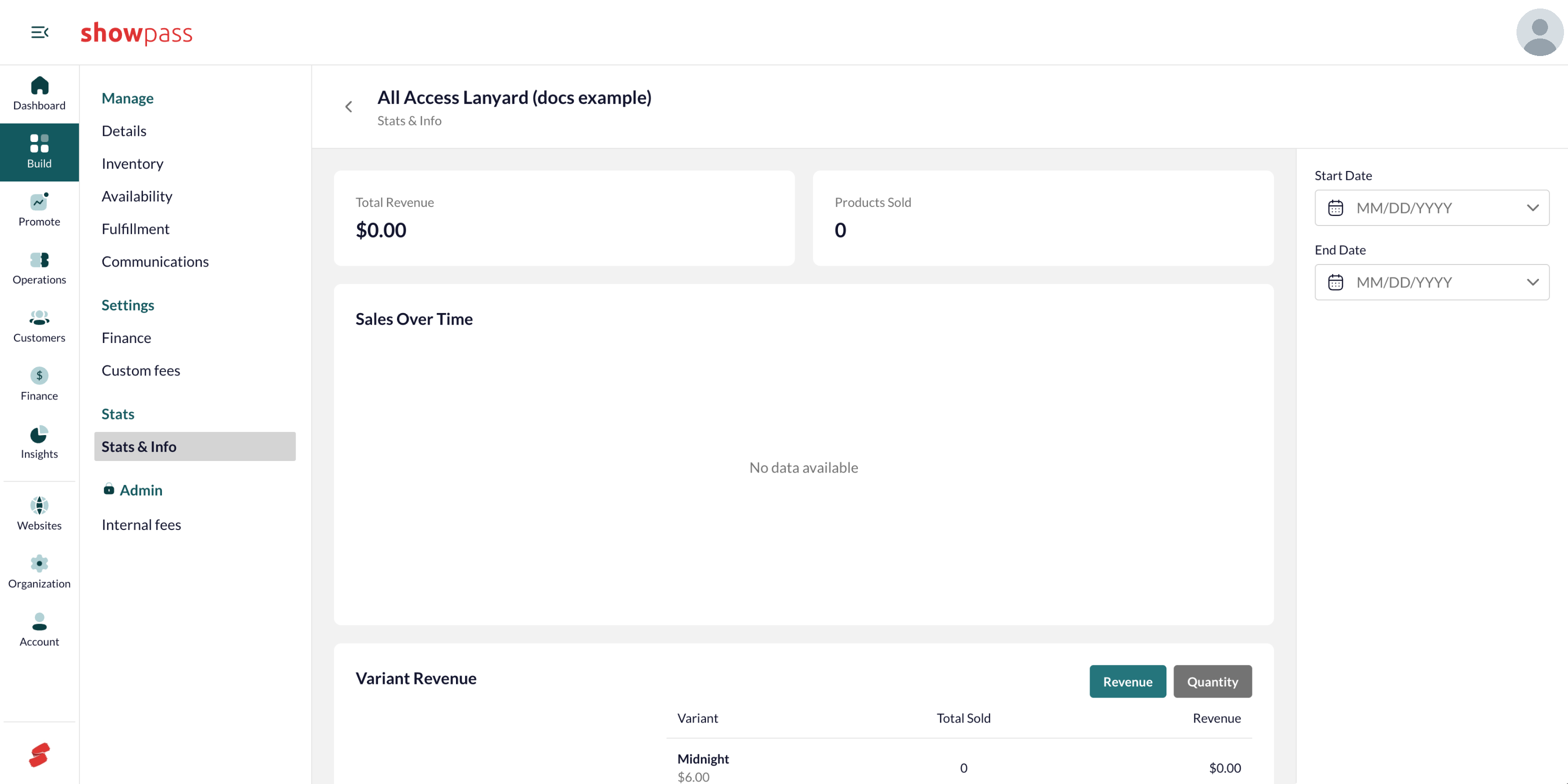Open Finance under Settings
The height and width of the screenshot is (784, 1568).
click(126, 338)
